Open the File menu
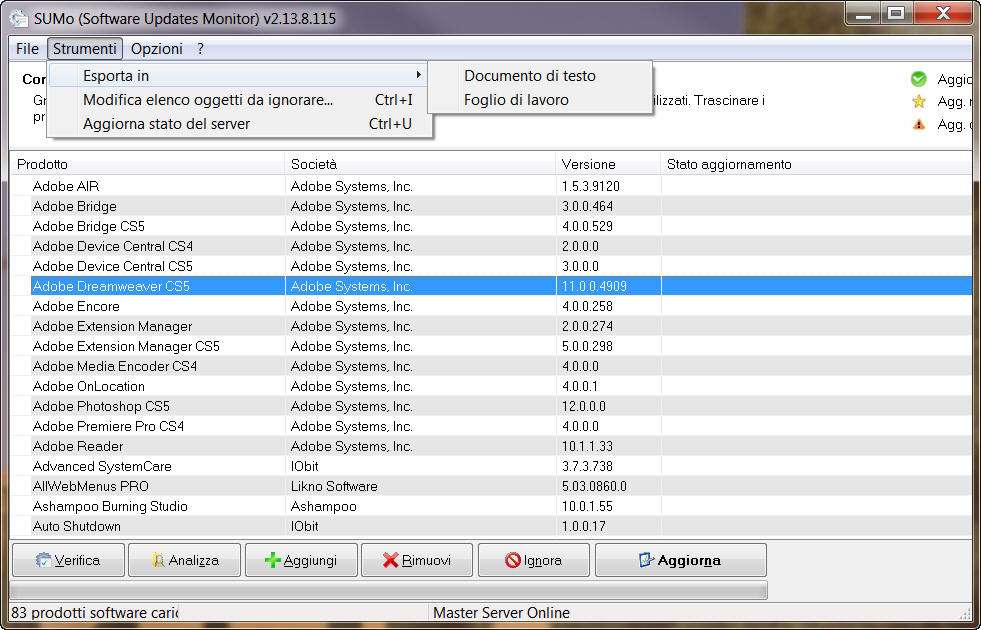The width and height of the screenshot is (981, 630). [x=27, y=49]
